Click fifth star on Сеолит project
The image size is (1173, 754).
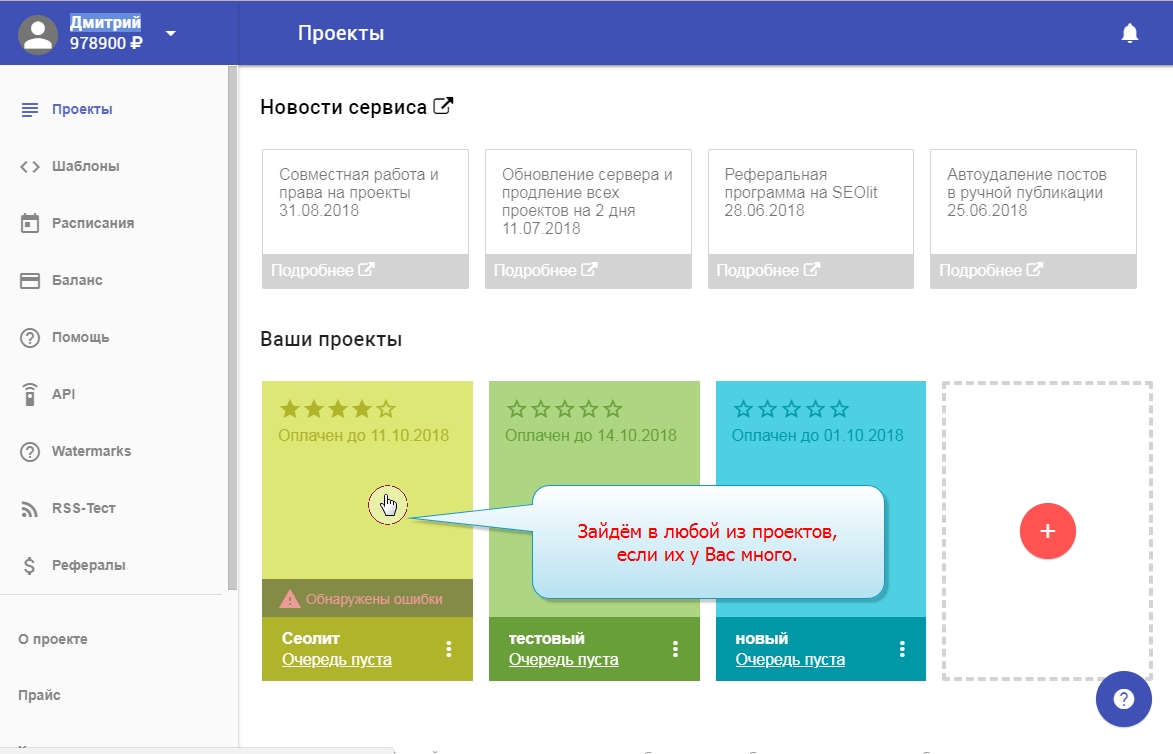click(386, 409)
